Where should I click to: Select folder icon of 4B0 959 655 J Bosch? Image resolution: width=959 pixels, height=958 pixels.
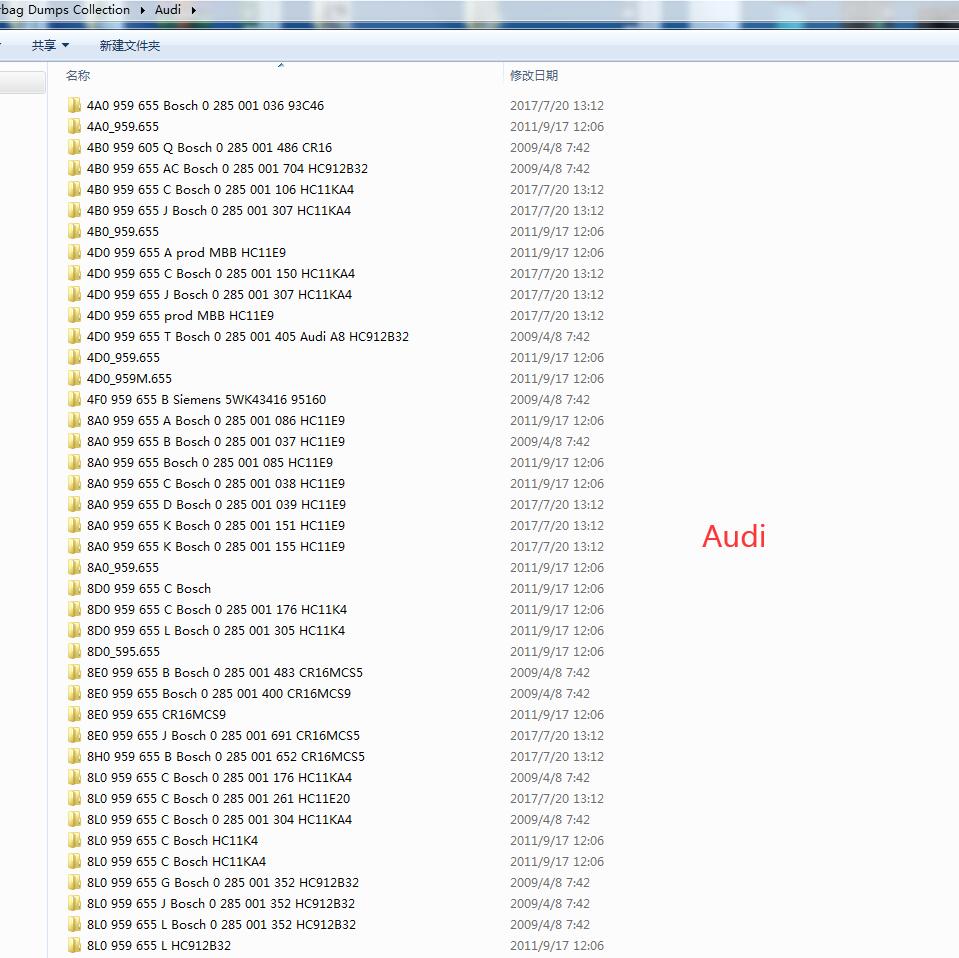[75, 210]
